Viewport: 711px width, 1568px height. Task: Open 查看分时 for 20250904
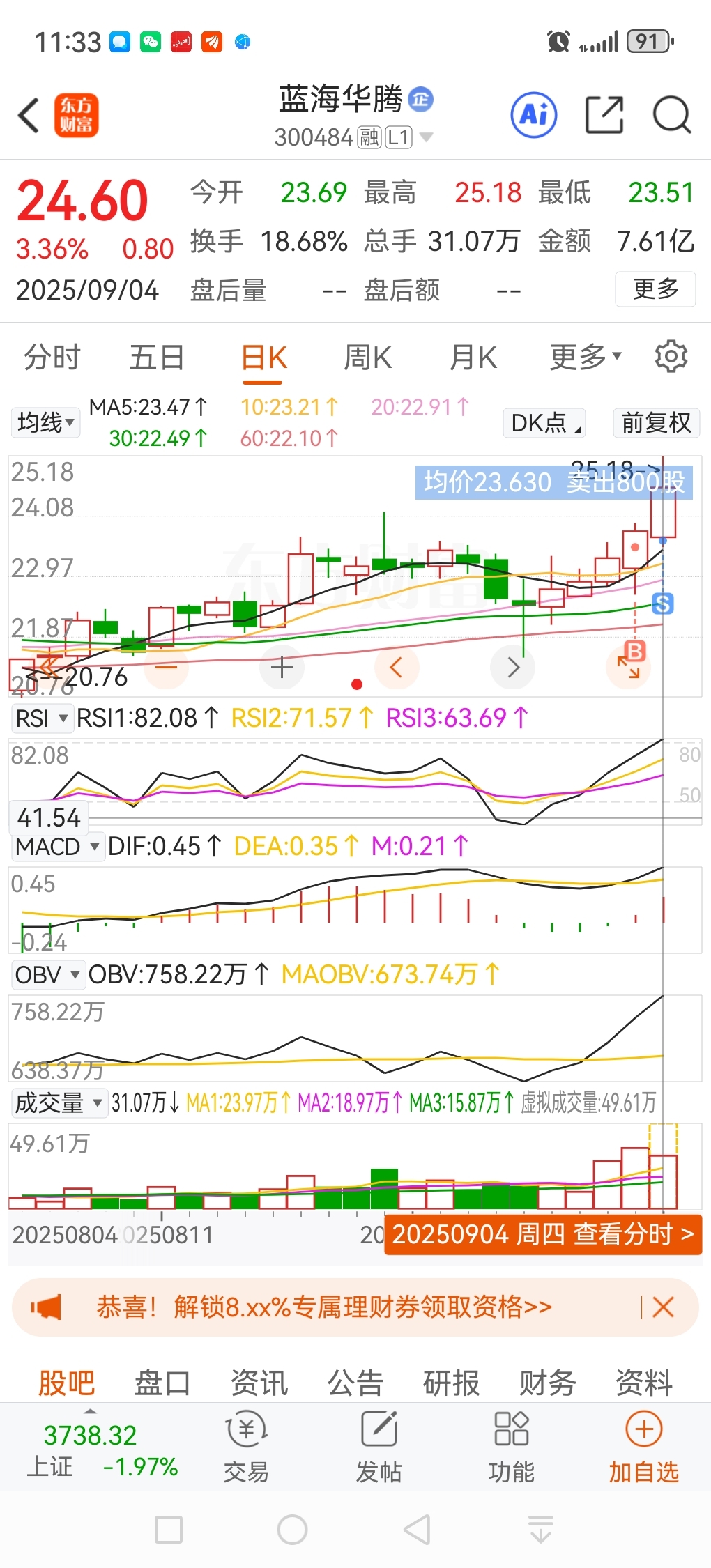[x=543, y=1234]
